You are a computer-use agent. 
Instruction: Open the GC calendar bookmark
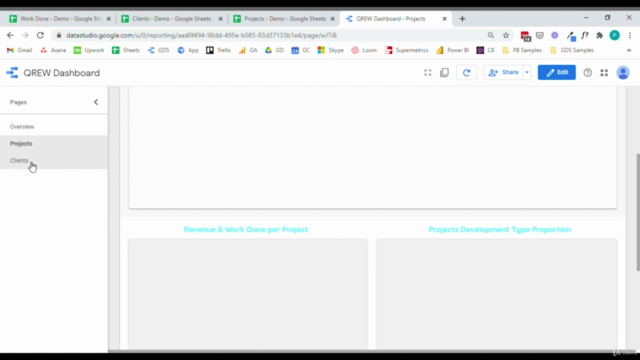300,50
